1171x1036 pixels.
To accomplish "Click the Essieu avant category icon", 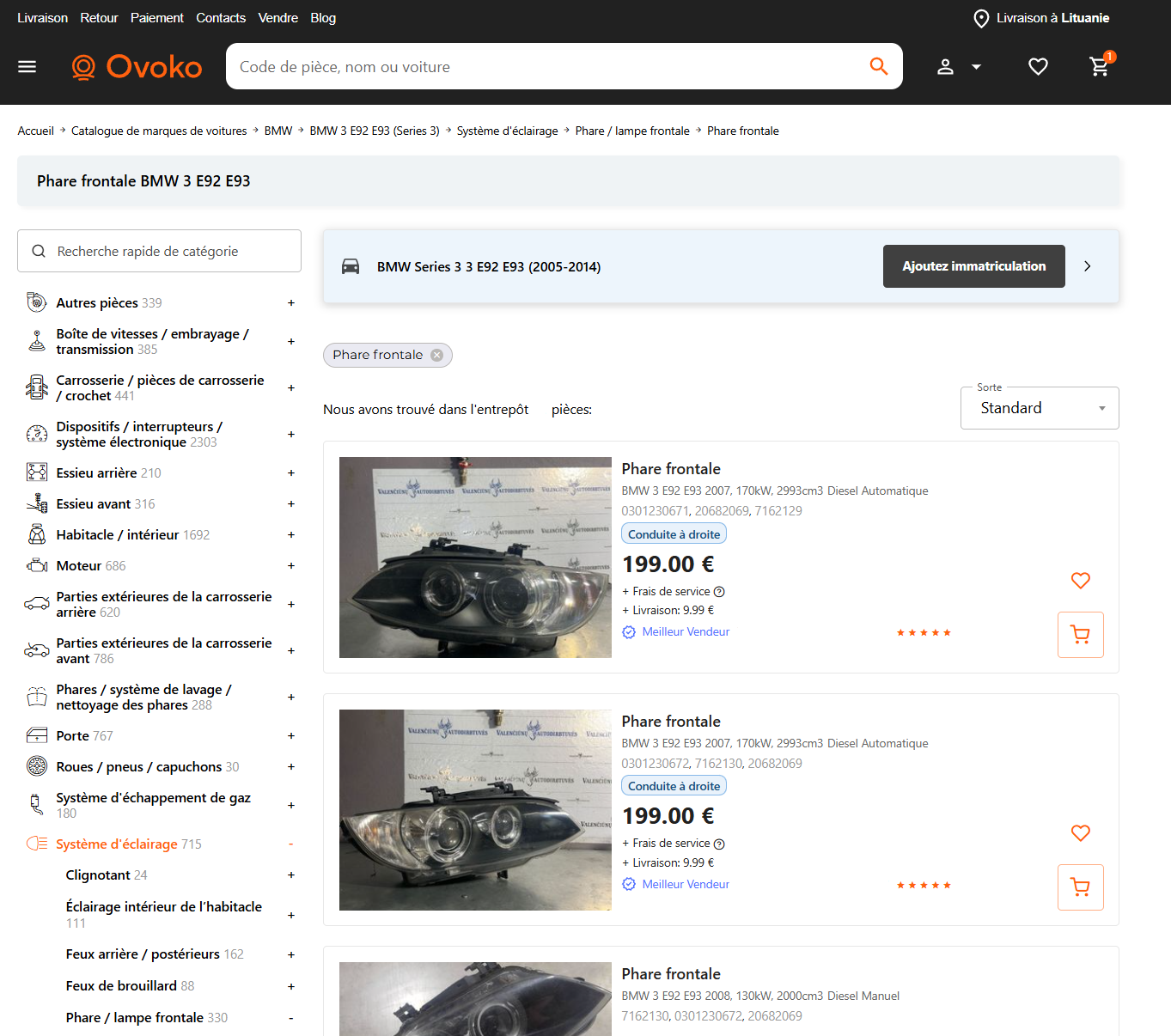I will (x=37, y=503).
